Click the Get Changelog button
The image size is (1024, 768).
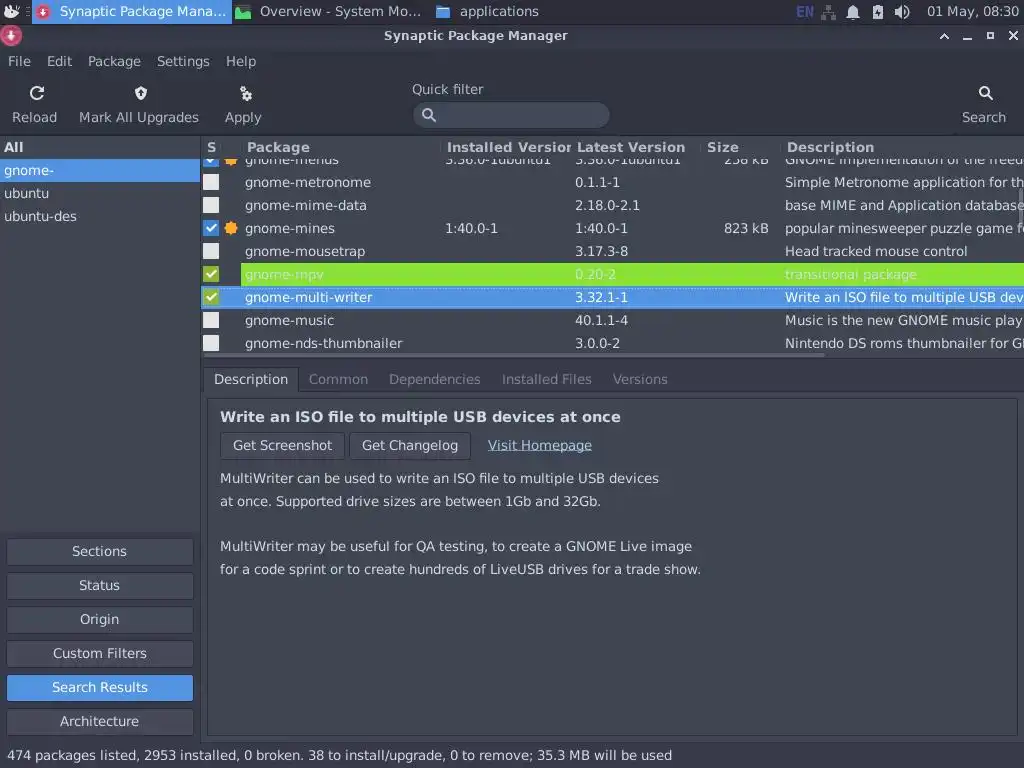point(409,445)
